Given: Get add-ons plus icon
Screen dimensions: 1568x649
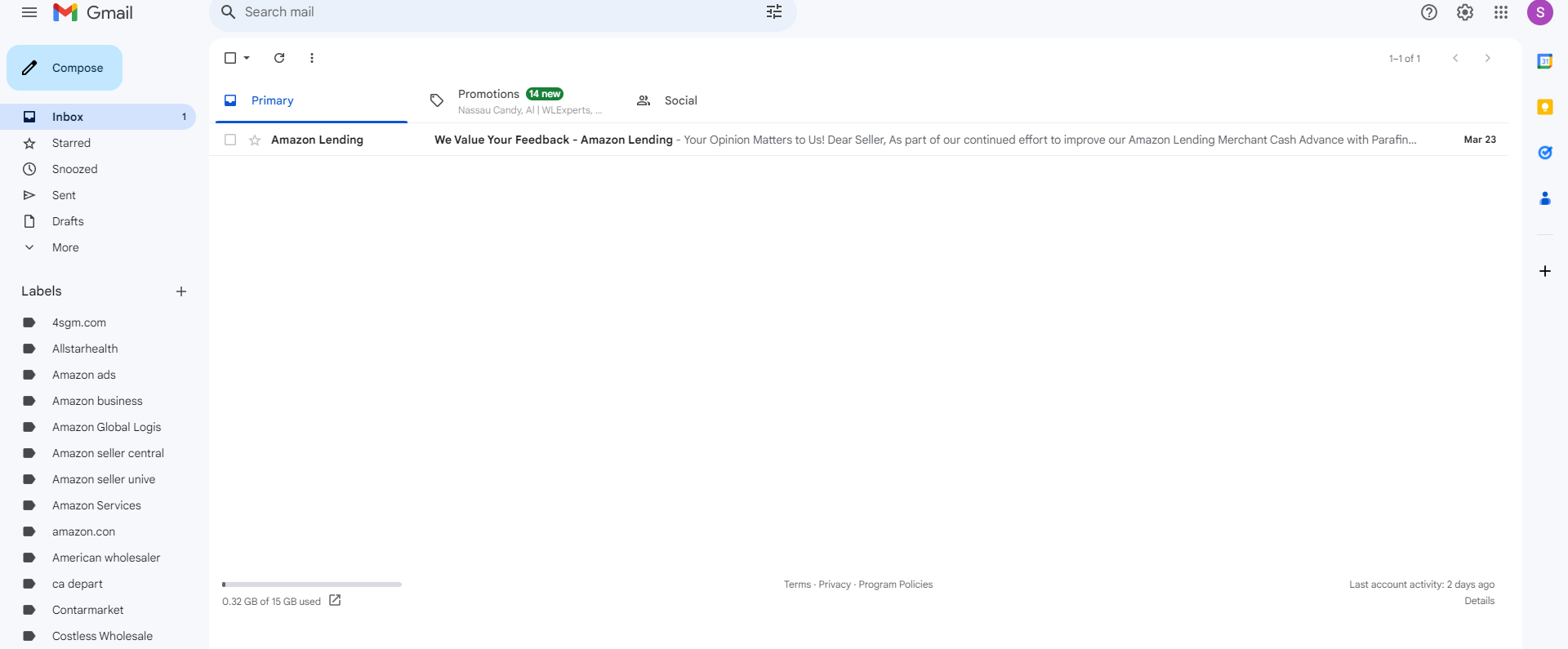Looking at the screenshot, I should [x=1545, y=271].
